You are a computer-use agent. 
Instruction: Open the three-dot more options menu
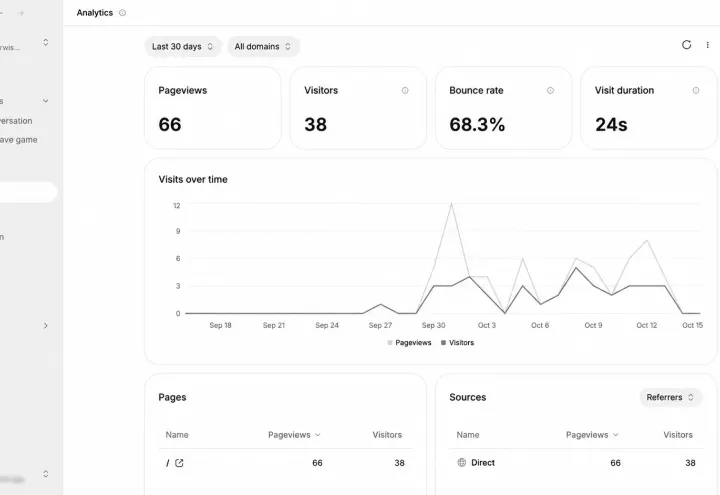707,45
